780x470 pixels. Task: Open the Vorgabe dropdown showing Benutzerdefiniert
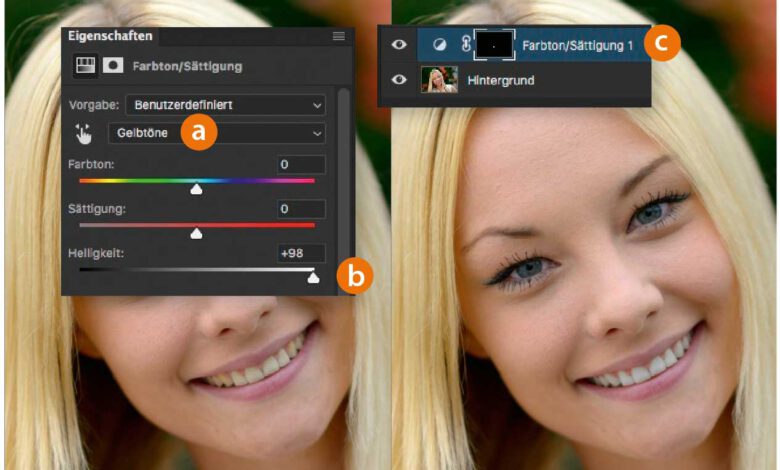(x=226, y=105)
